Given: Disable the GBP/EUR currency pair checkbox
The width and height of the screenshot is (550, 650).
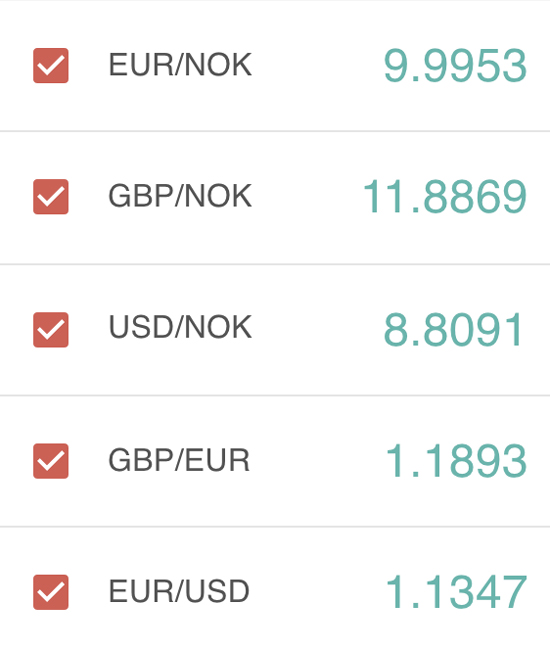Looking at the screenshot, I should [x=51, y=461].
